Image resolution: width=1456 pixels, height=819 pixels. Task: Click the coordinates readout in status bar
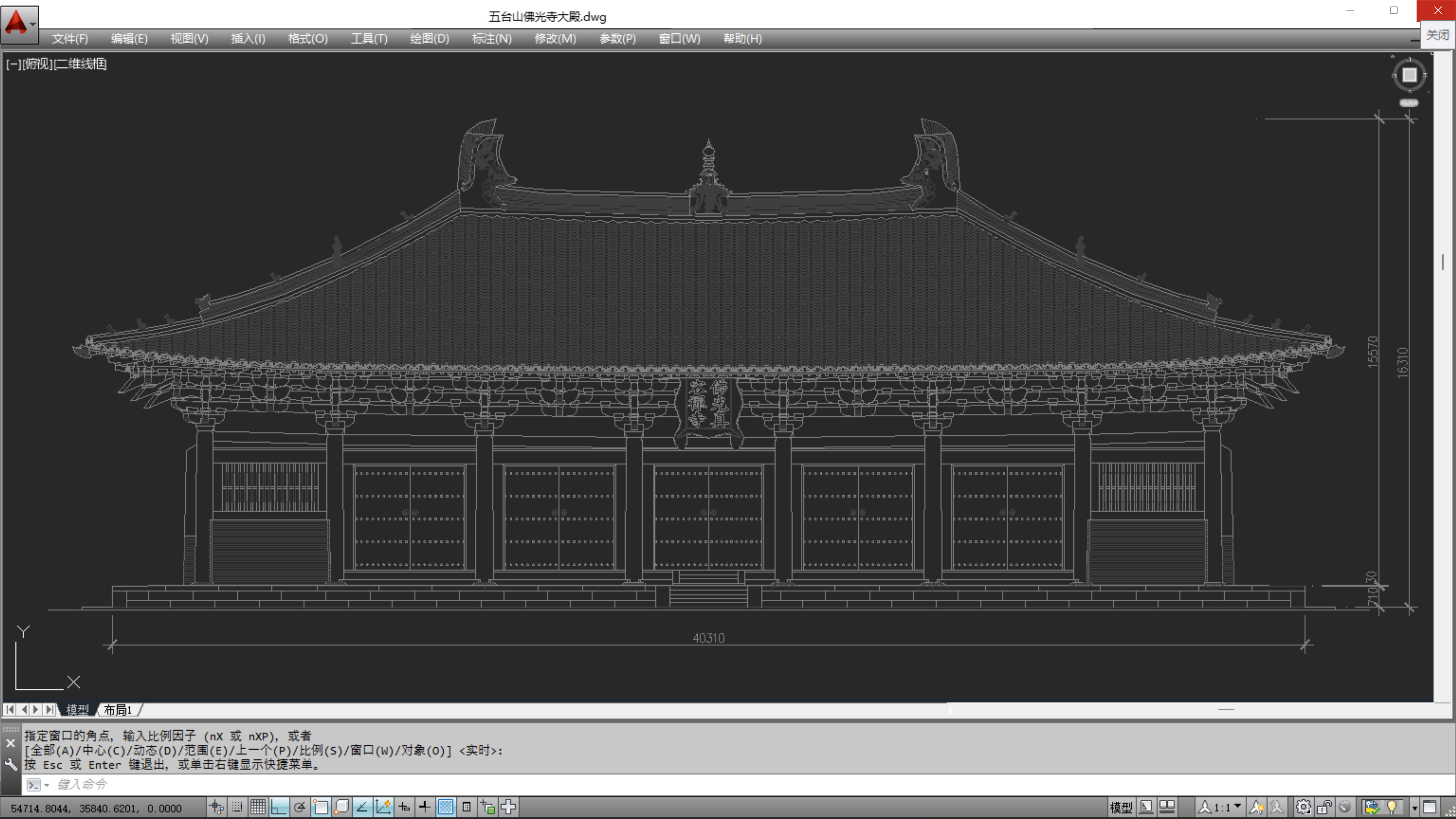tap(96, 808)
